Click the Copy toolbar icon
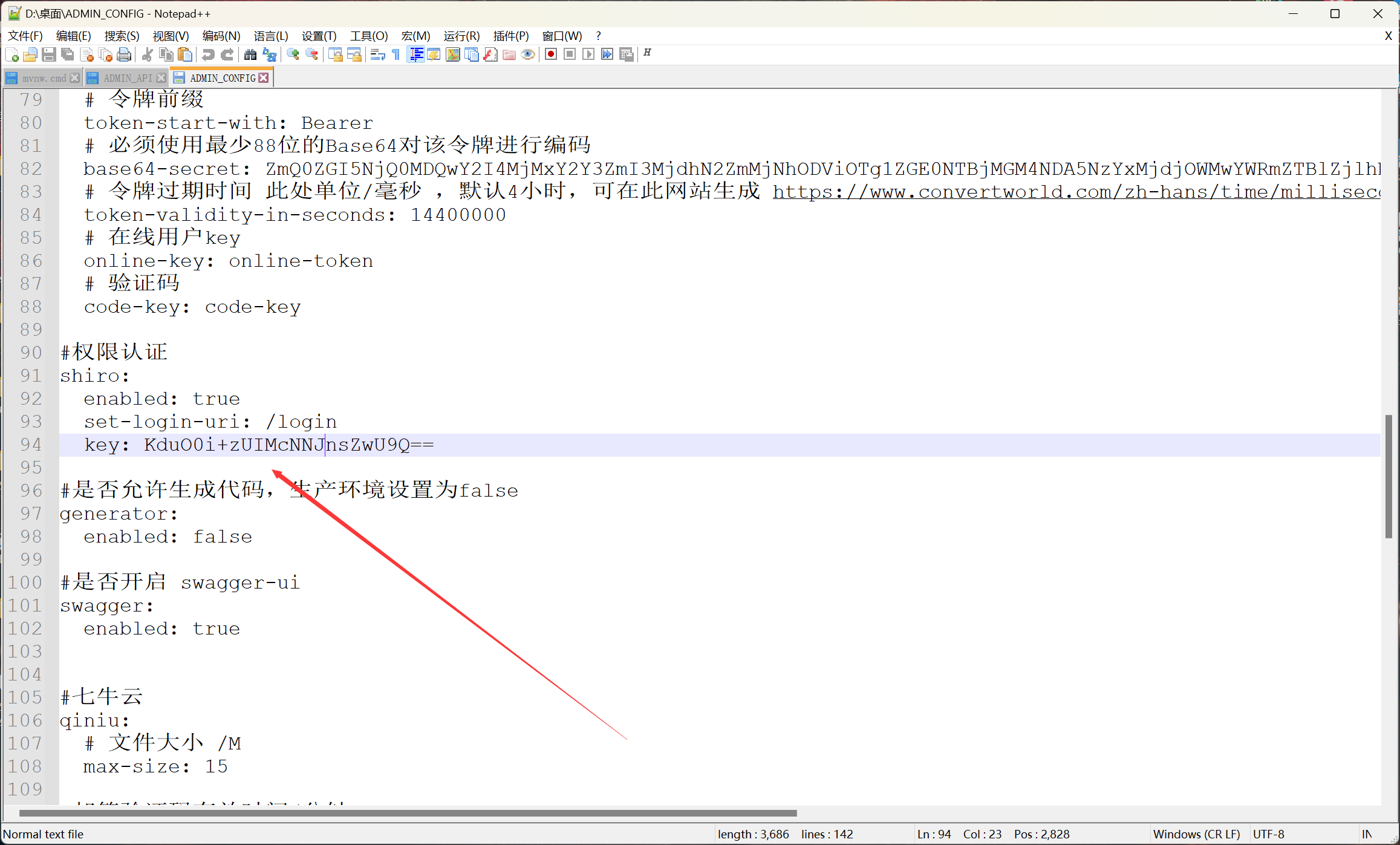The image size is (1400, 845). point(166,55)
